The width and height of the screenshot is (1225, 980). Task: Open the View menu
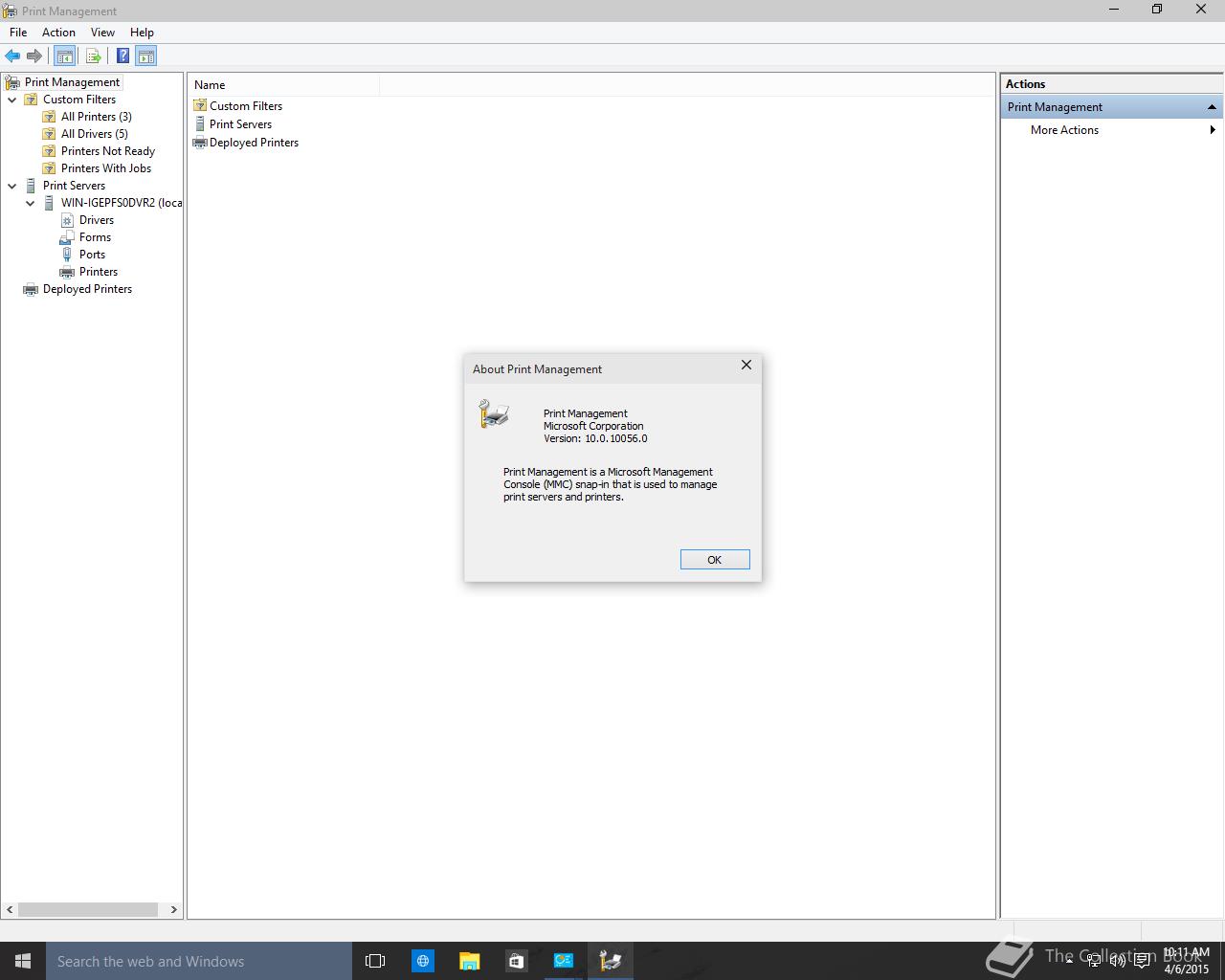102,33
